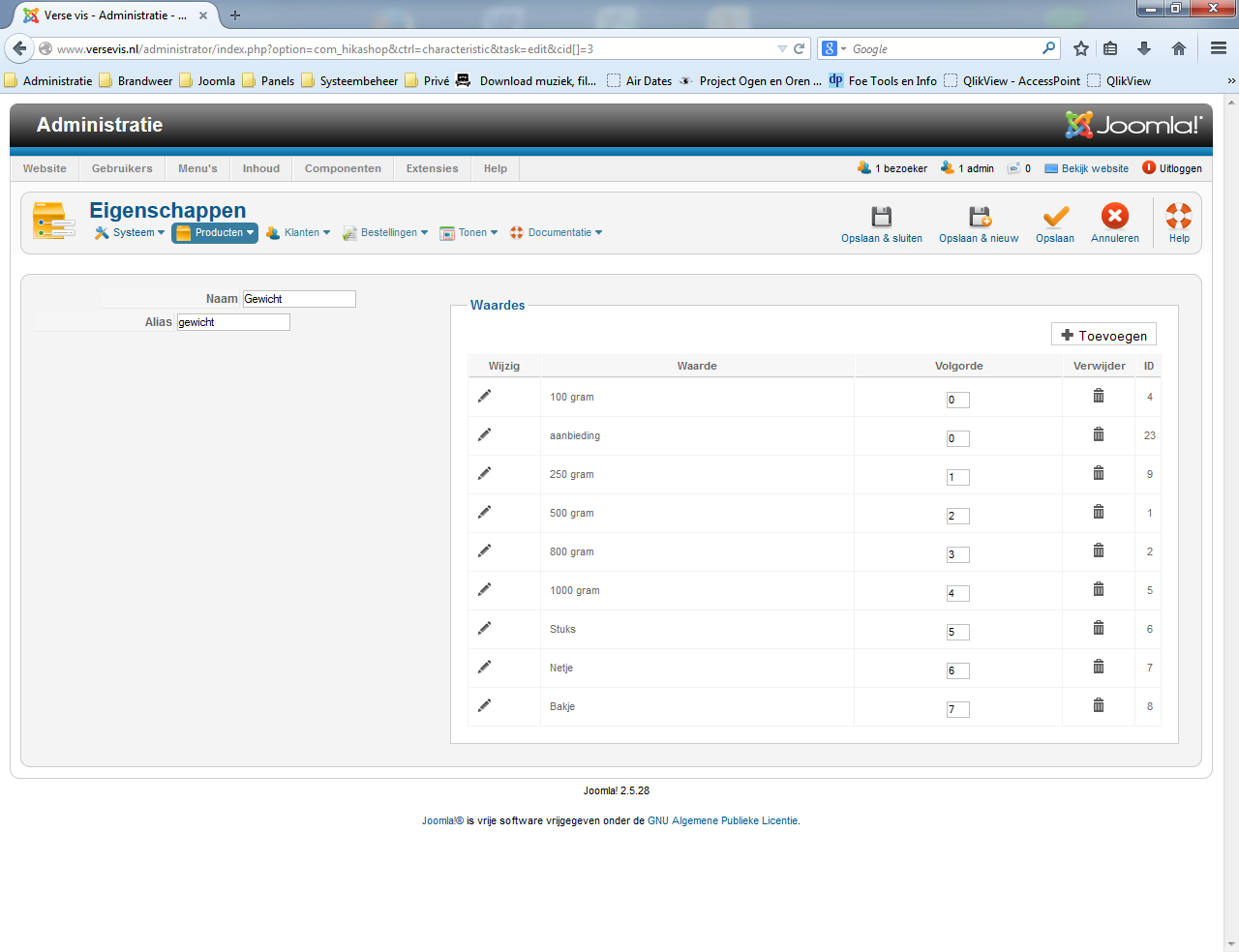
Task: Remove 800 gram using its trash icon
Action: click(x=1099, y=550)
